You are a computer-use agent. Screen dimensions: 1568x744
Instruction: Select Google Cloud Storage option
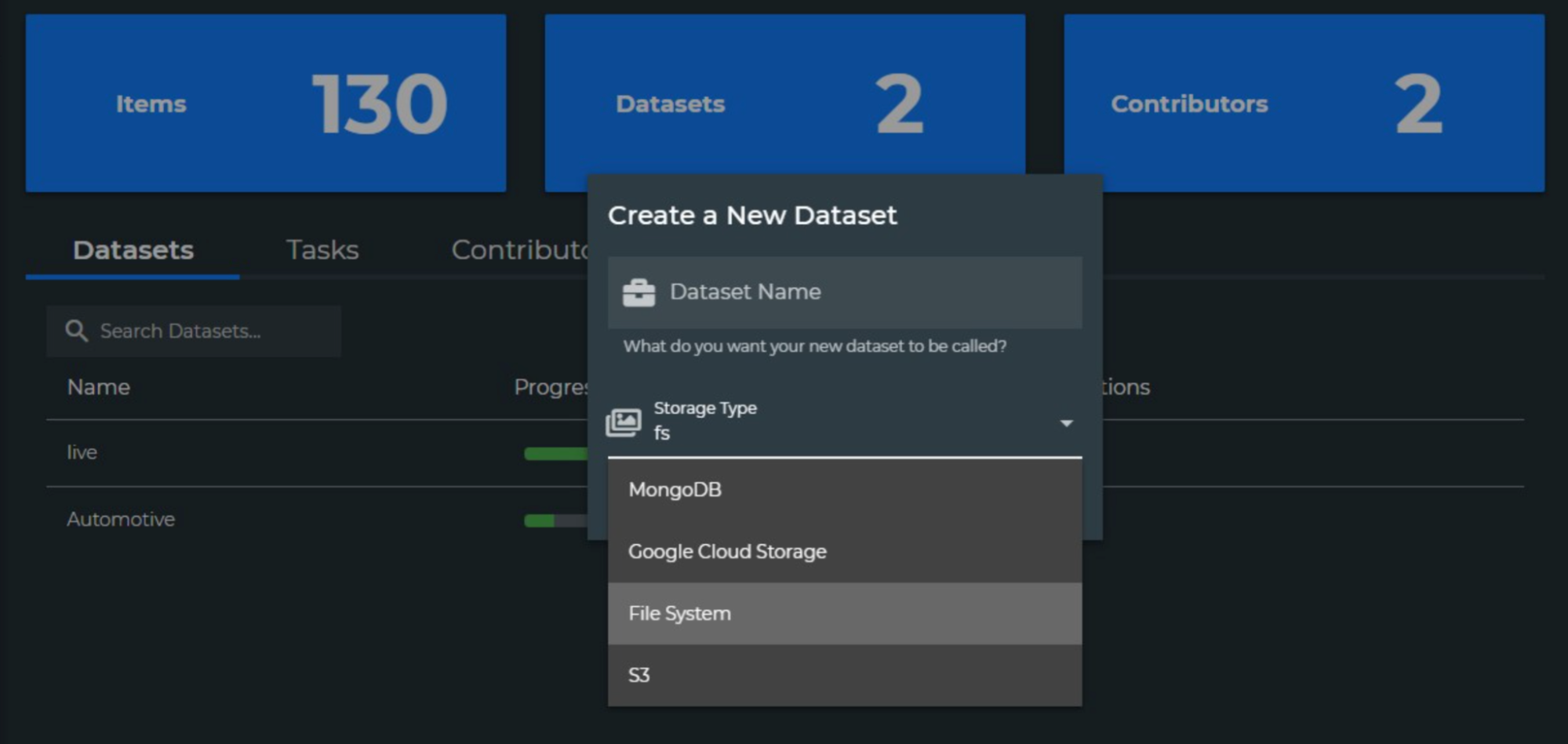(845, 552)
